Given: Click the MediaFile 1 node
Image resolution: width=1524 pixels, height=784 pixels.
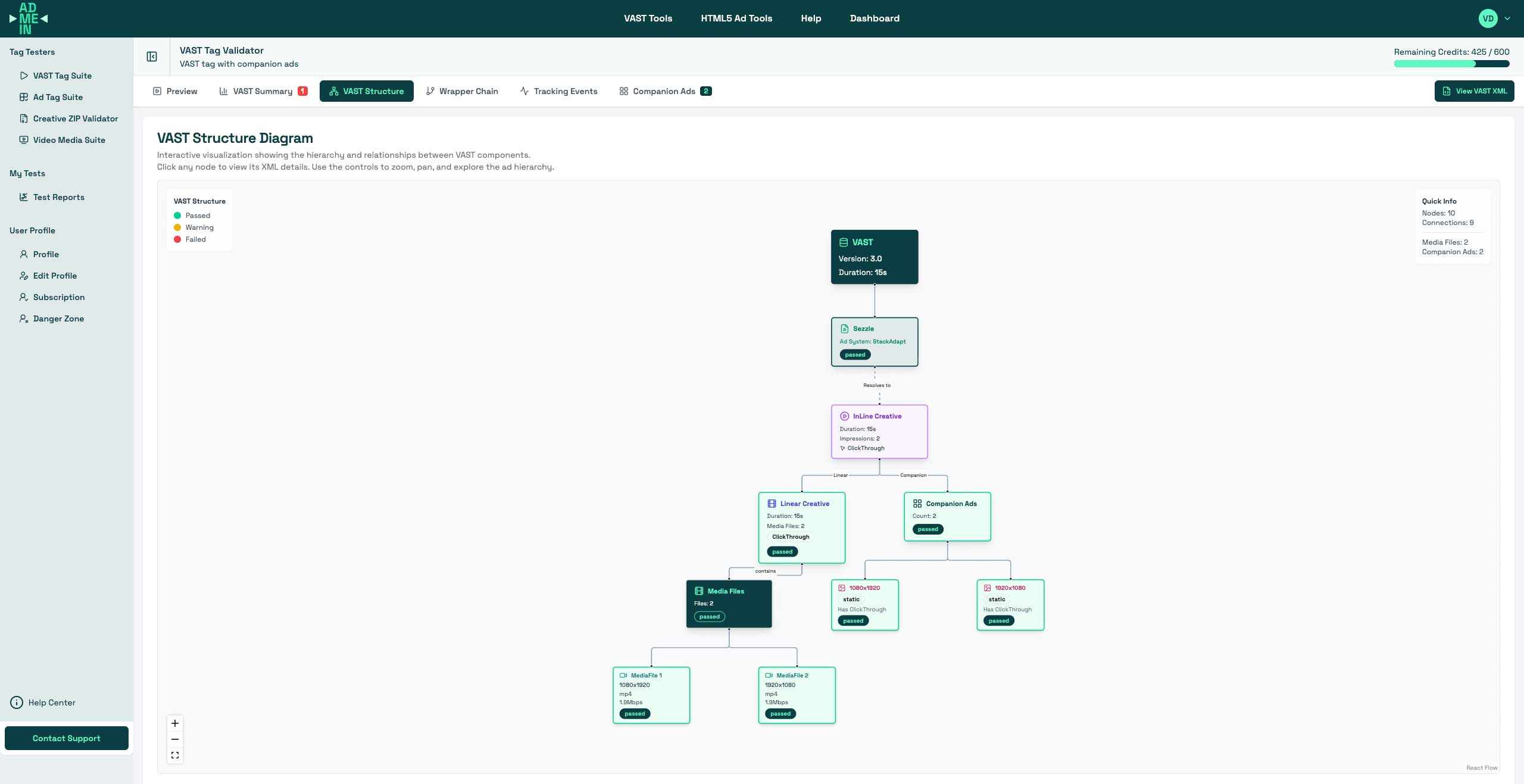Looking at the screenshot, I should (x=651, y=695).
